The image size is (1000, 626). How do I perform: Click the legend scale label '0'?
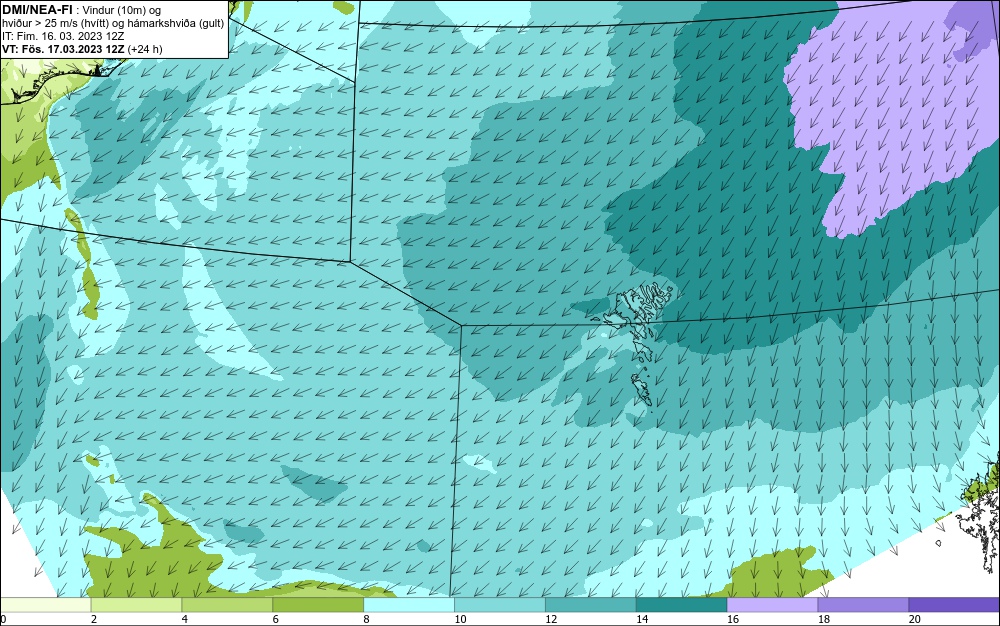pyautogui.click(x=3, y=619)
